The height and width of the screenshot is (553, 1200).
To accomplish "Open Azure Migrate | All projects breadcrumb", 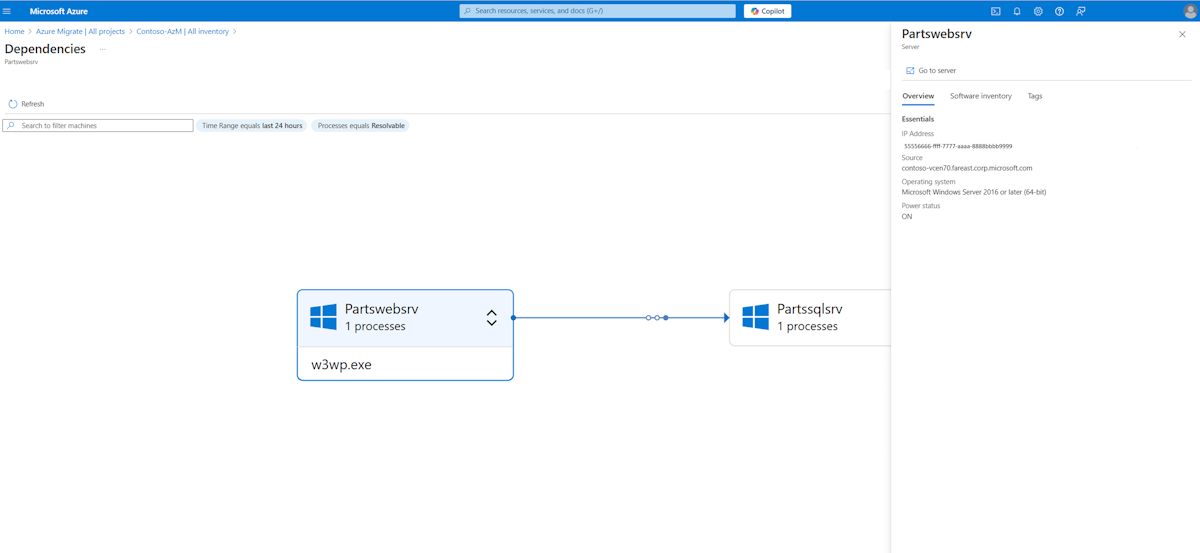I will coord(80,32).
